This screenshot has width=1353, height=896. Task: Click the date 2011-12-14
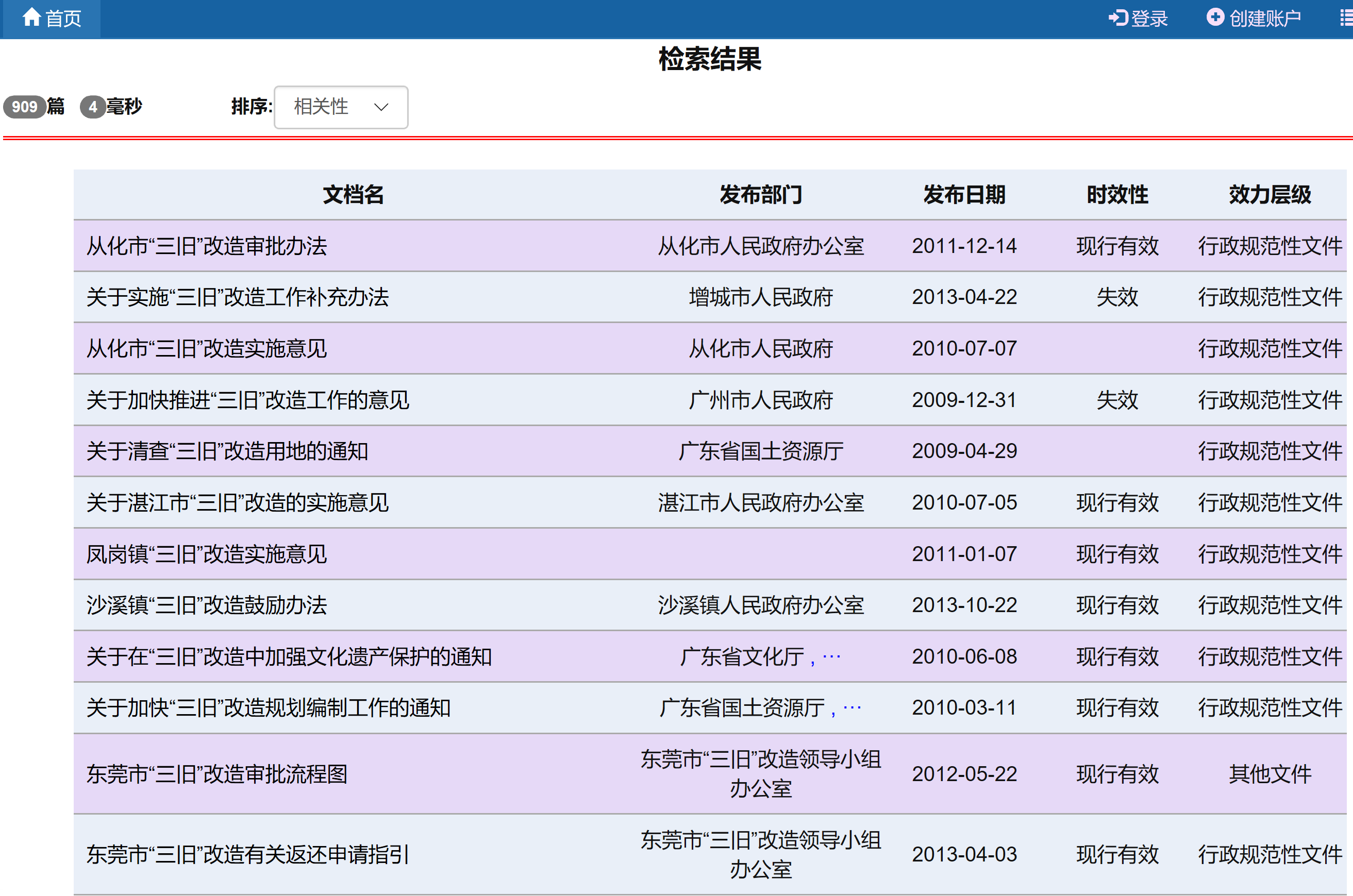pyautogui.click(x=964, y=246)
